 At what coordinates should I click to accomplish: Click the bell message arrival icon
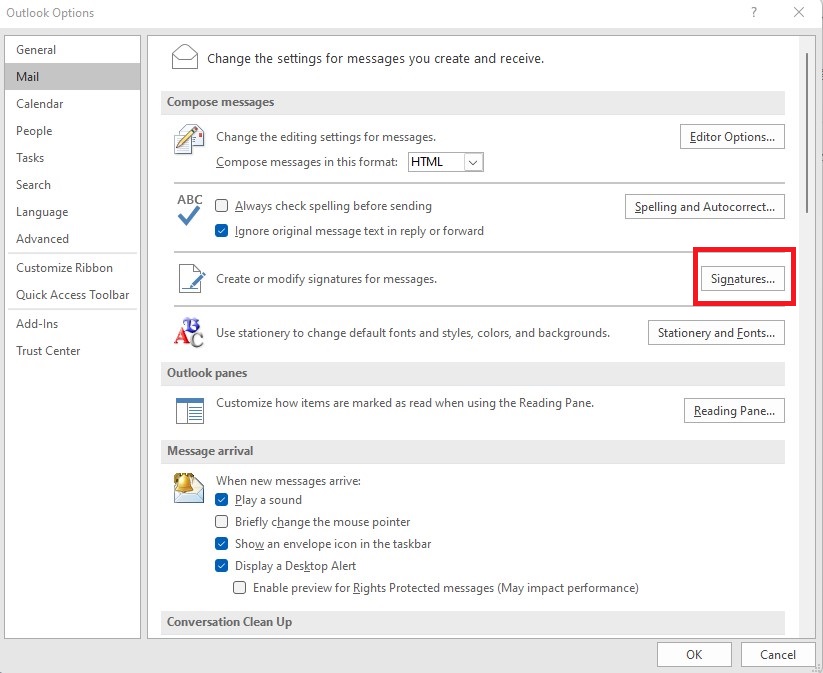(x=188, y=487)
